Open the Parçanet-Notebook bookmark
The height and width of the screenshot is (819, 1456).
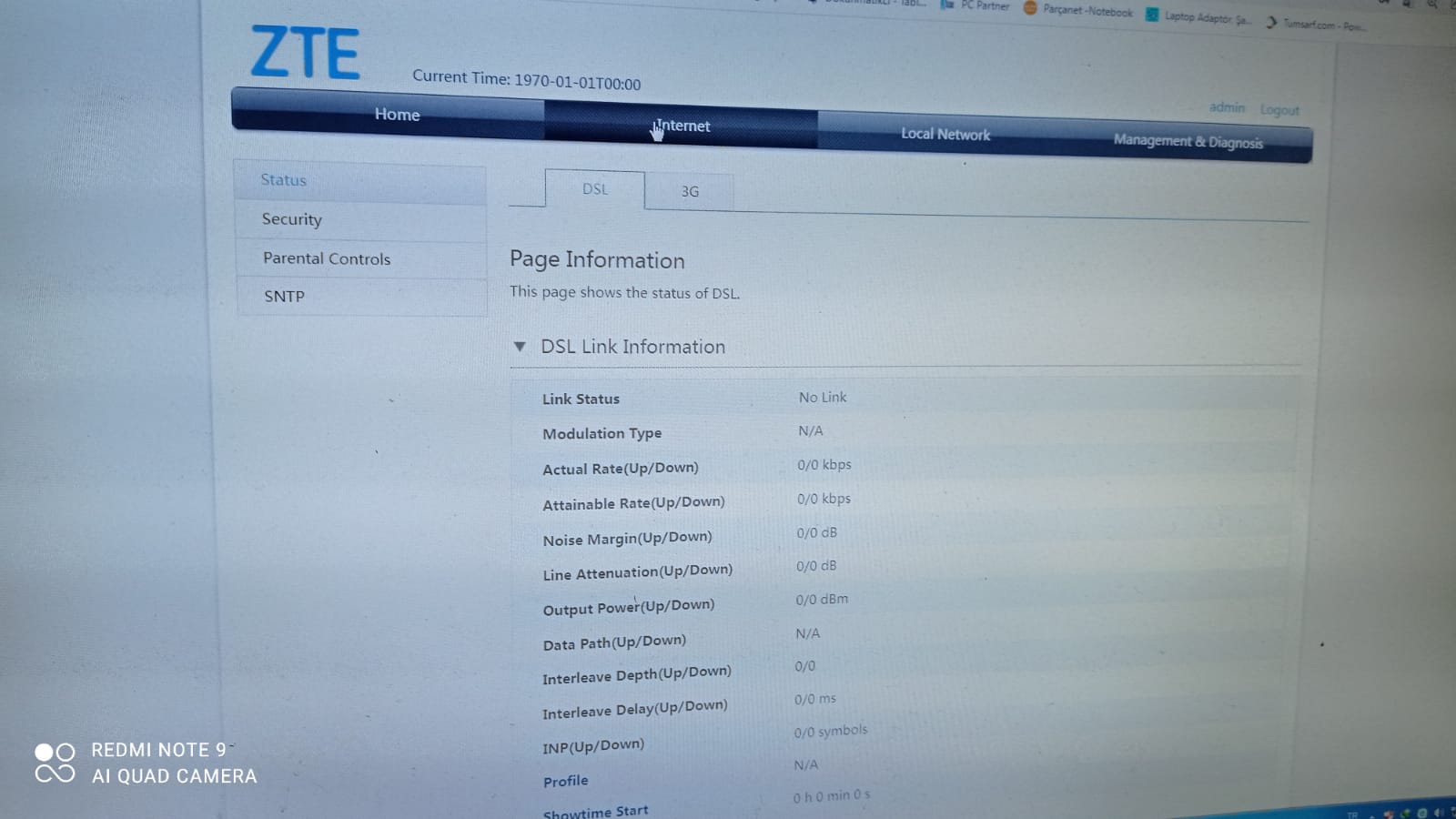tap(1079, 10)
